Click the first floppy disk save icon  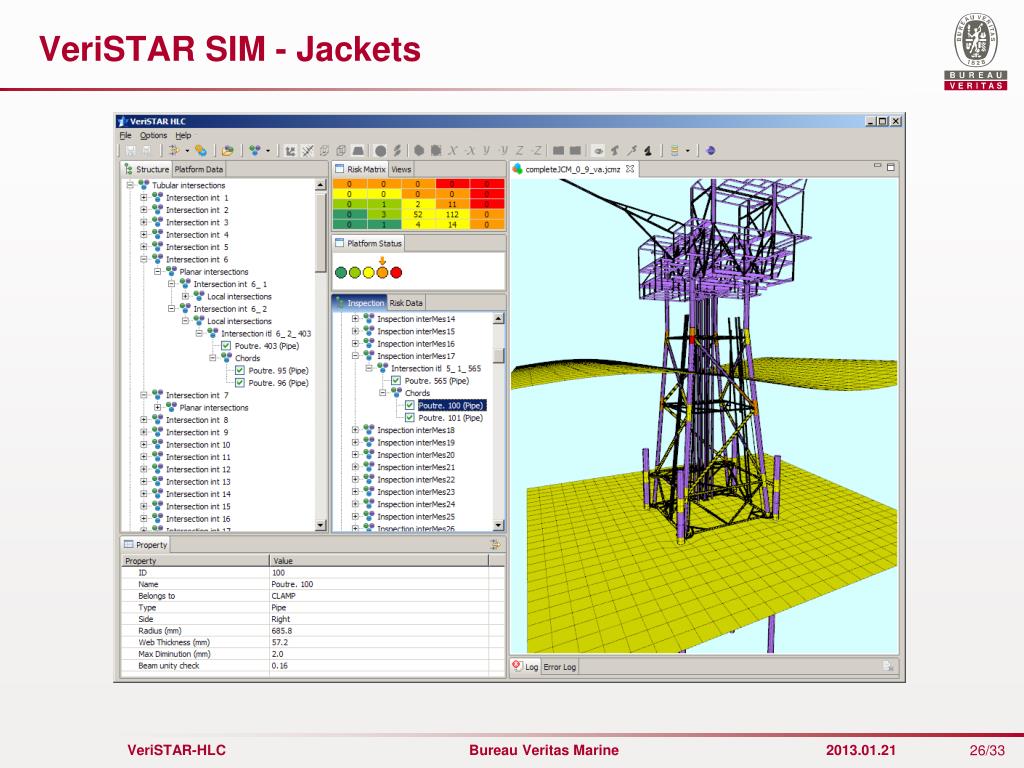click(x=130, y=151)
